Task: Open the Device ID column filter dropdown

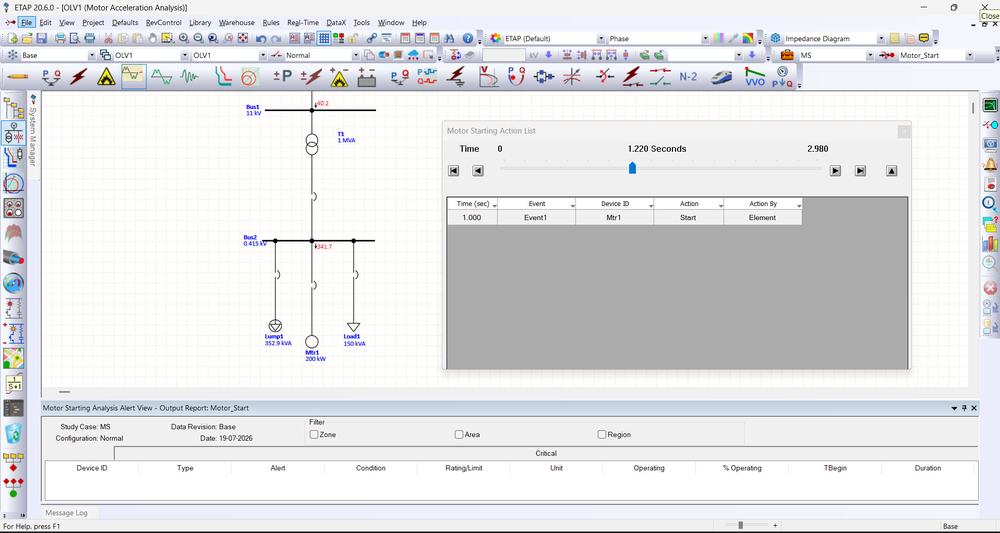Action: (x=651, y=205)
